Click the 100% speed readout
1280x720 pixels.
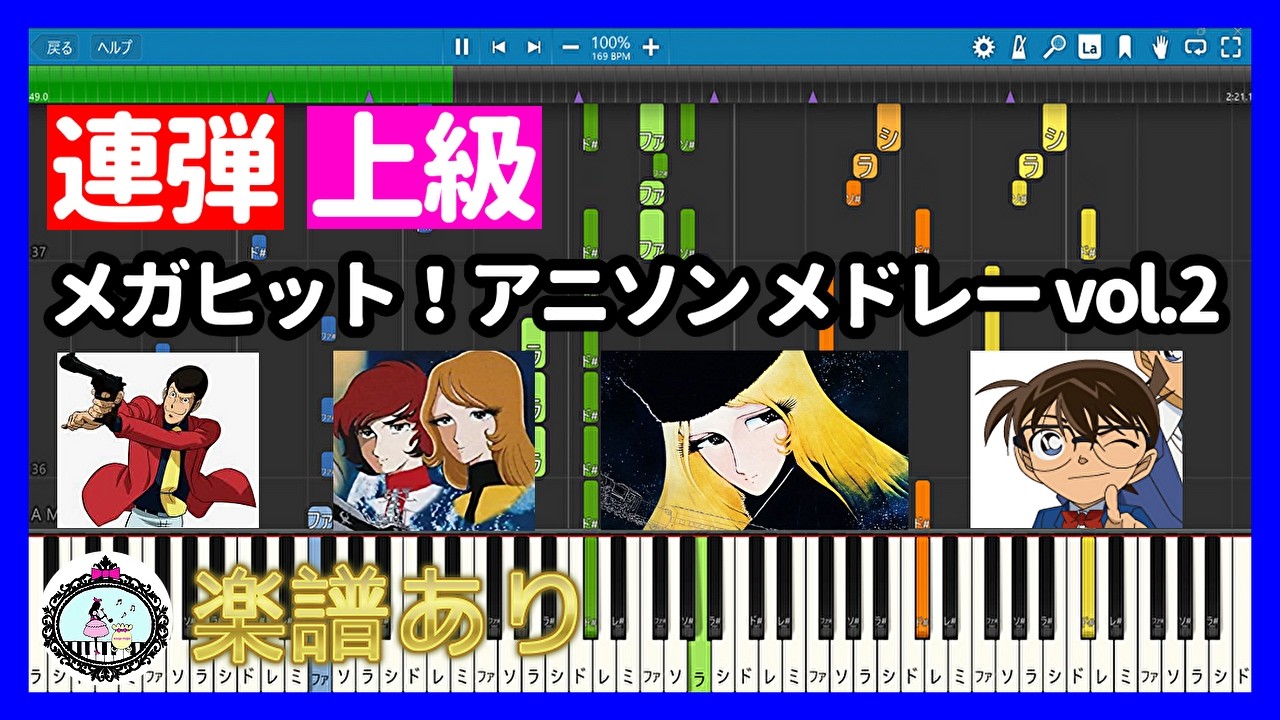pos(610,43)
